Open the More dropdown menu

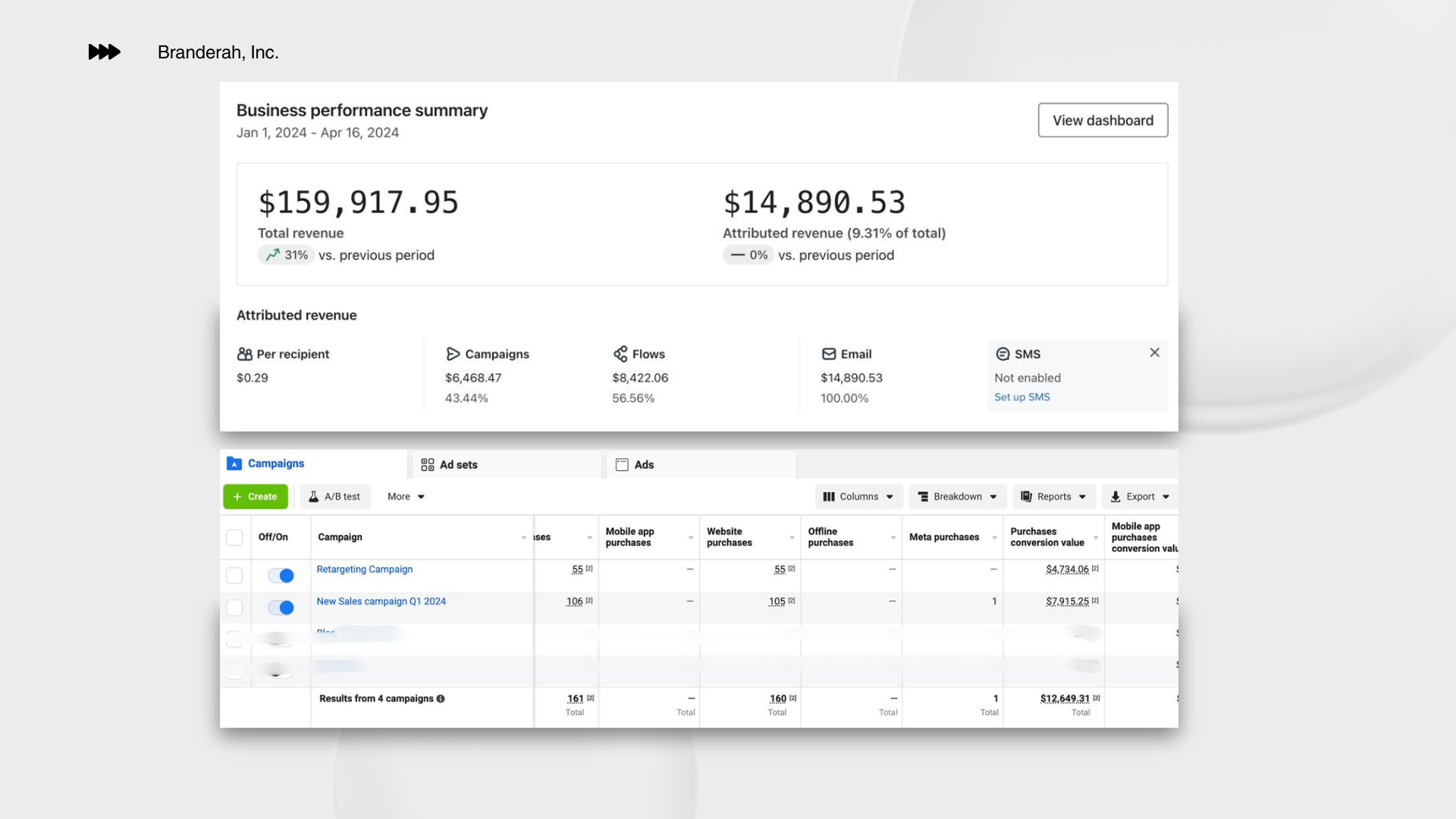406,497
